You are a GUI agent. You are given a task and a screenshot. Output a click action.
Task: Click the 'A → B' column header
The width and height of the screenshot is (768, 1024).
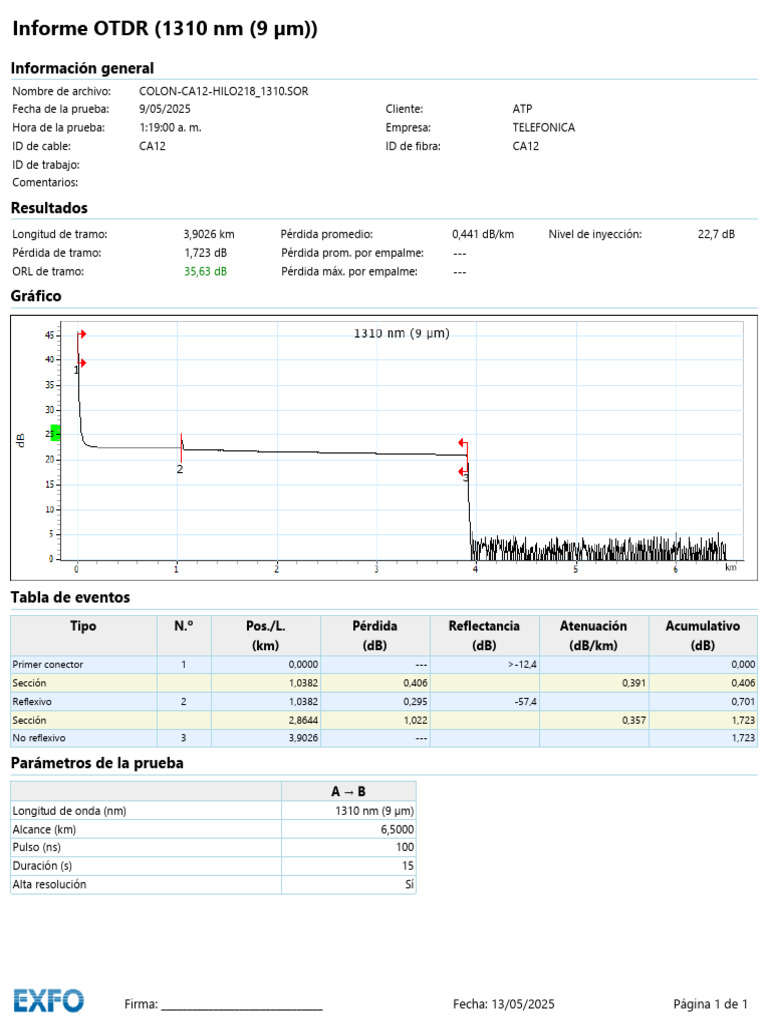[348, 792]
